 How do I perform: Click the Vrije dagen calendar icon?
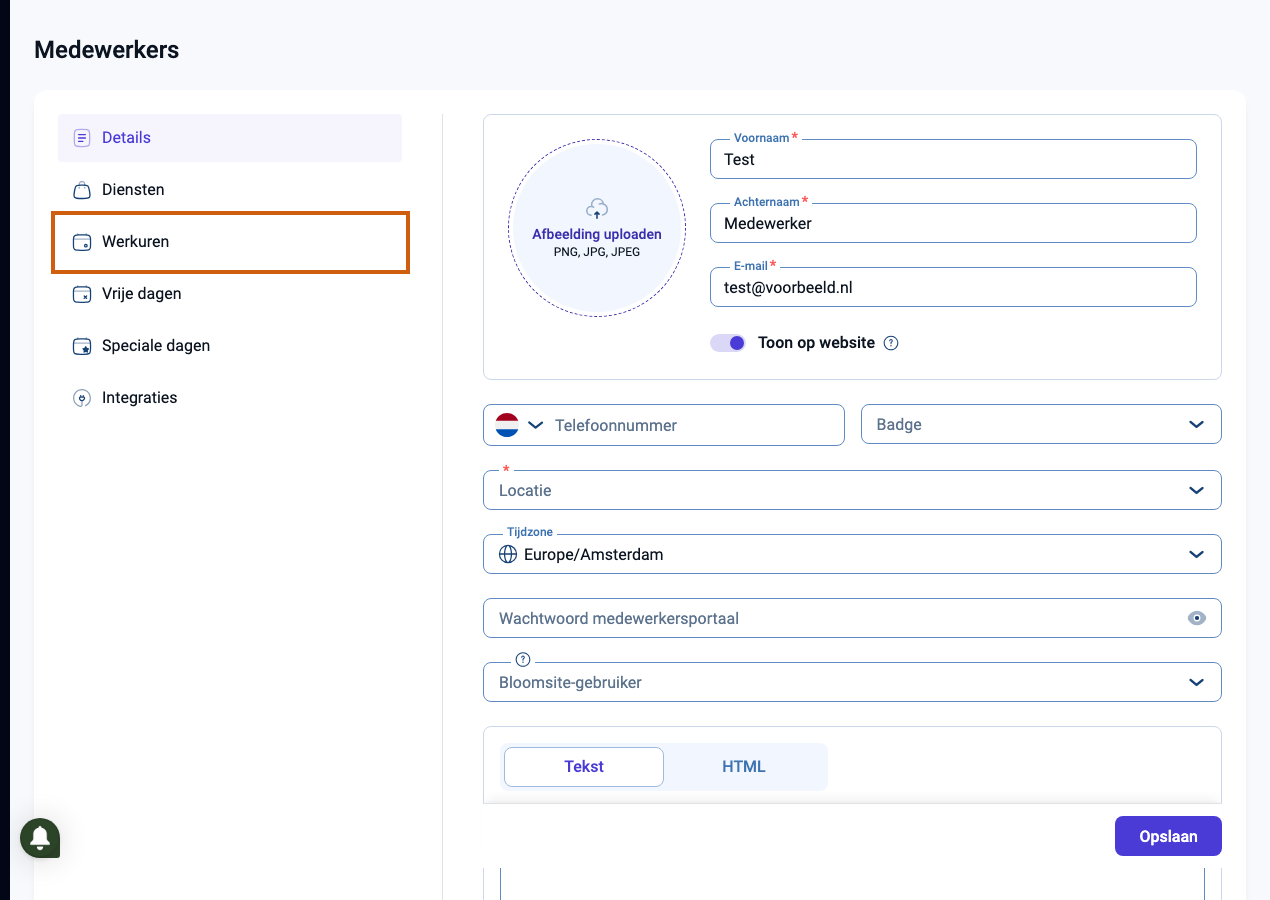(82, 294)
